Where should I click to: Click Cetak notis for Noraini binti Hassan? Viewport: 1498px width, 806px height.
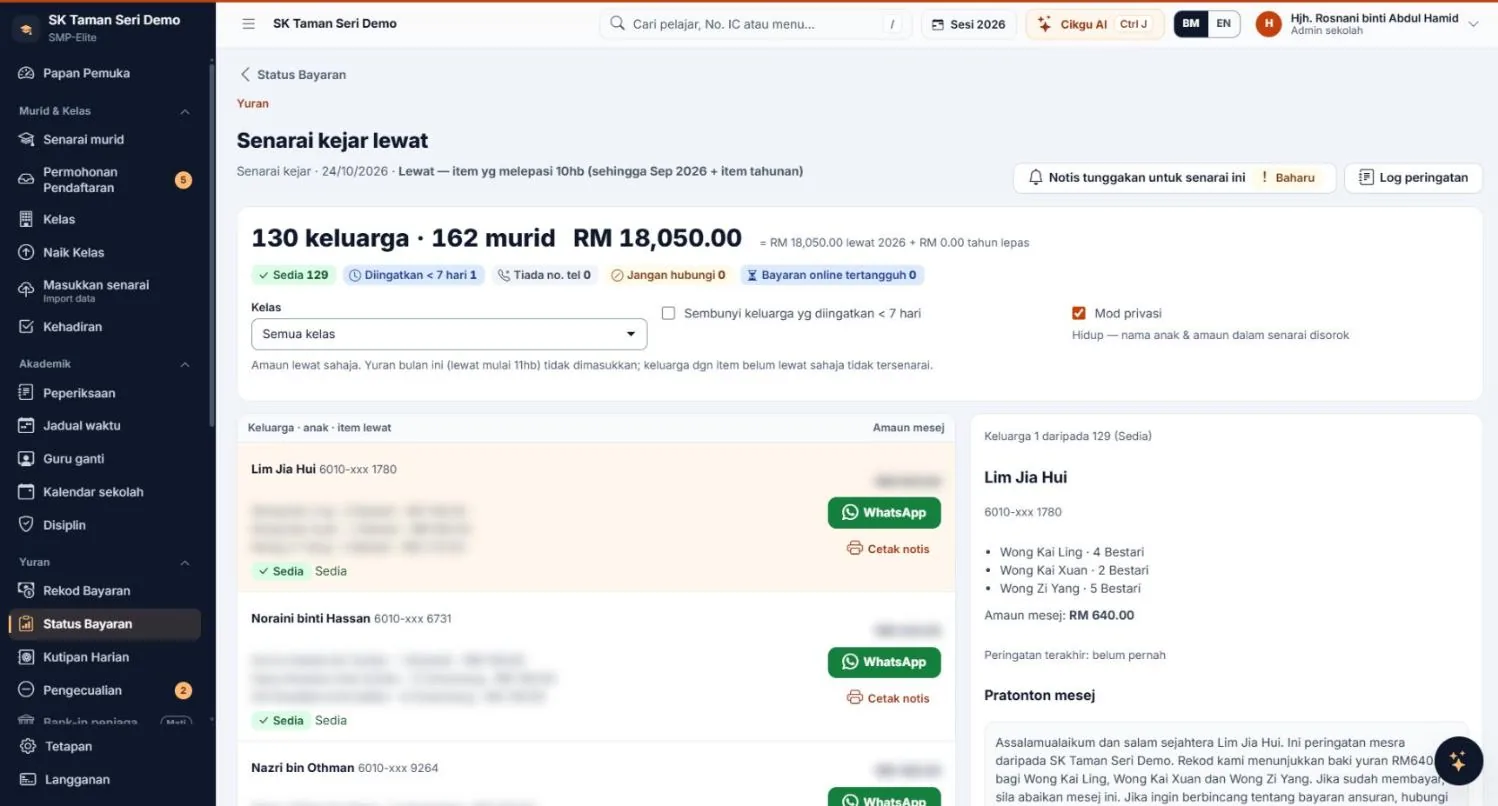coord(888,698)
